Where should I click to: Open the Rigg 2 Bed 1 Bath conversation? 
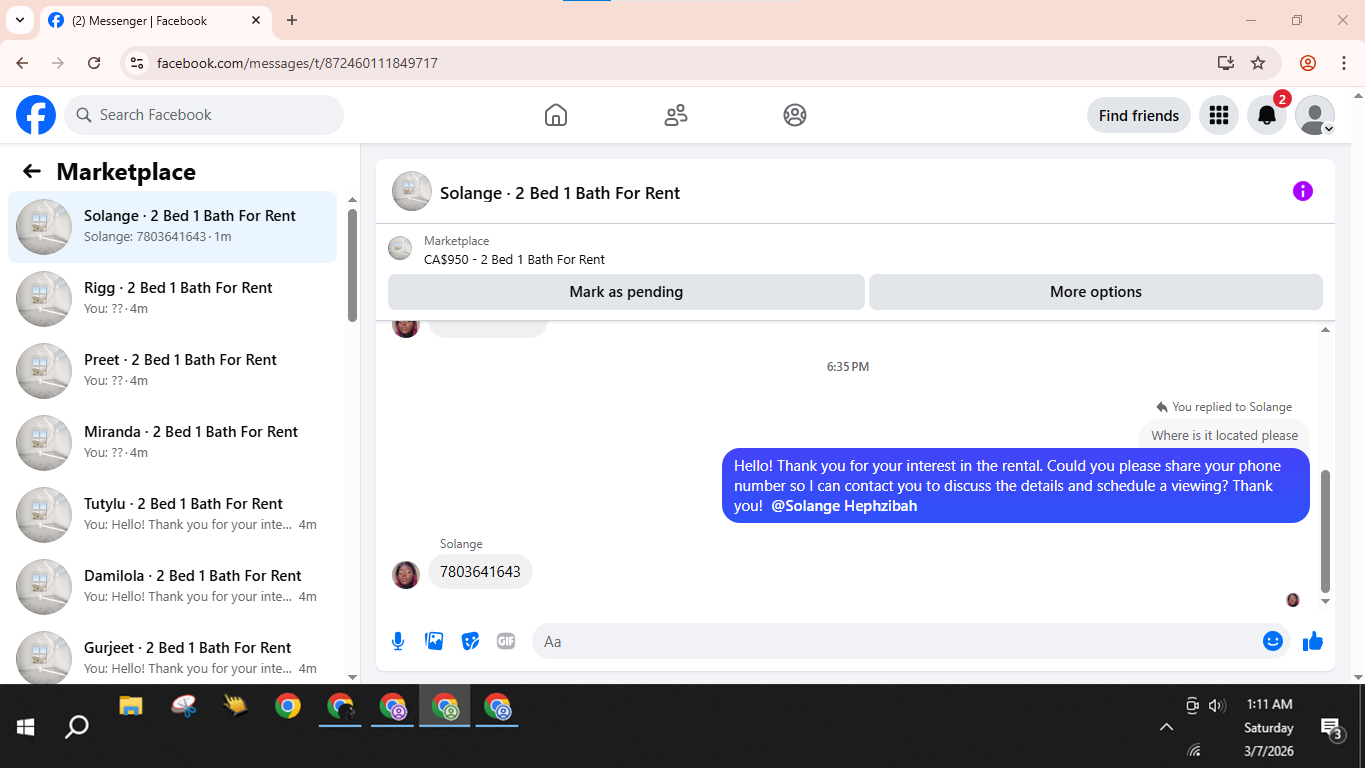172,299
